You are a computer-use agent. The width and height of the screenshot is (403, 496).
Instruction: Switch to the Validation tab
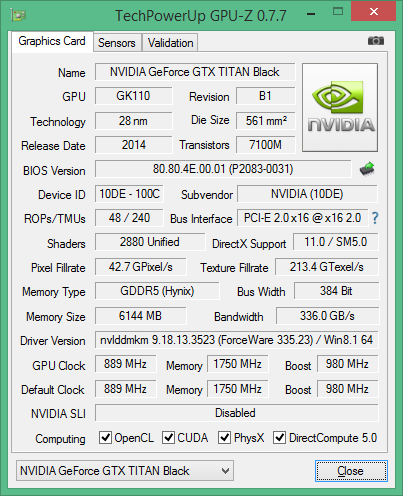pos(170,43)
